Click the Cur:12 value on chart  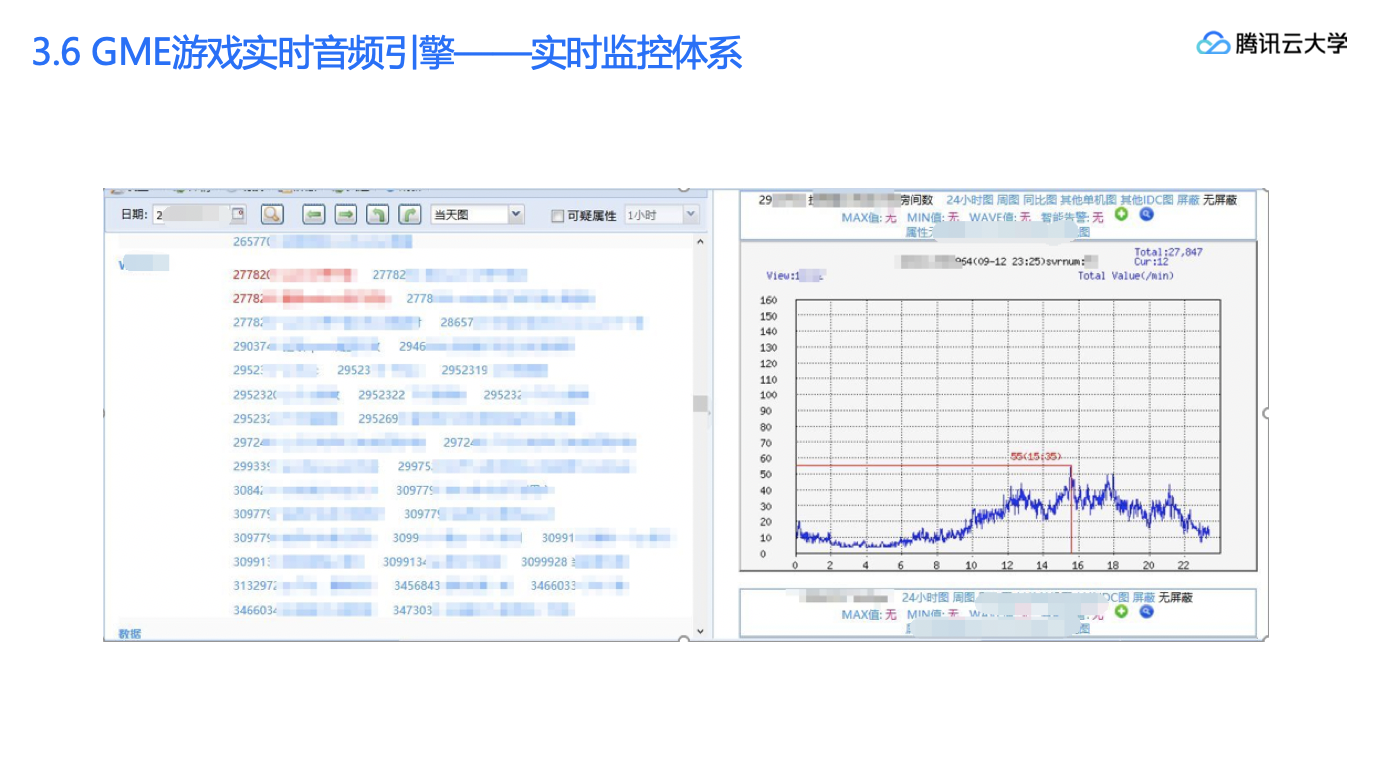pyautogui.click(x=1151, y=262)
